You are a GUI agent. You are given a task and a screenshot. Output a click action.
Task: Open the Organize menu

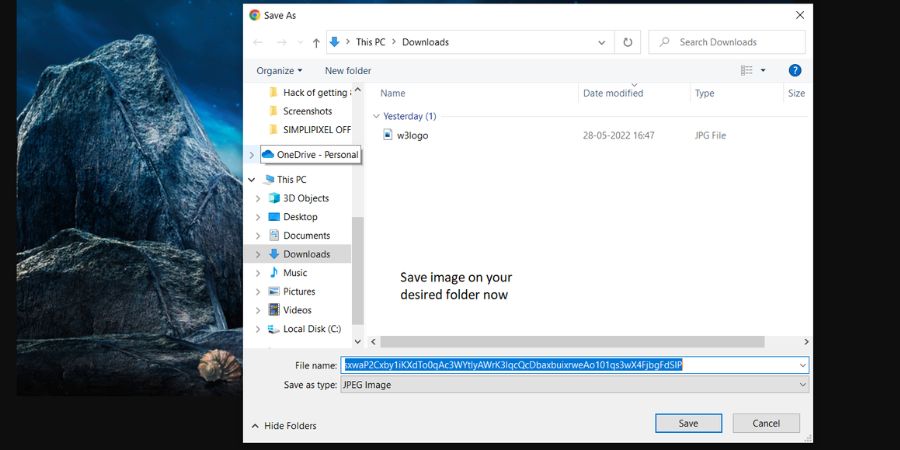[x=279, y=71]
